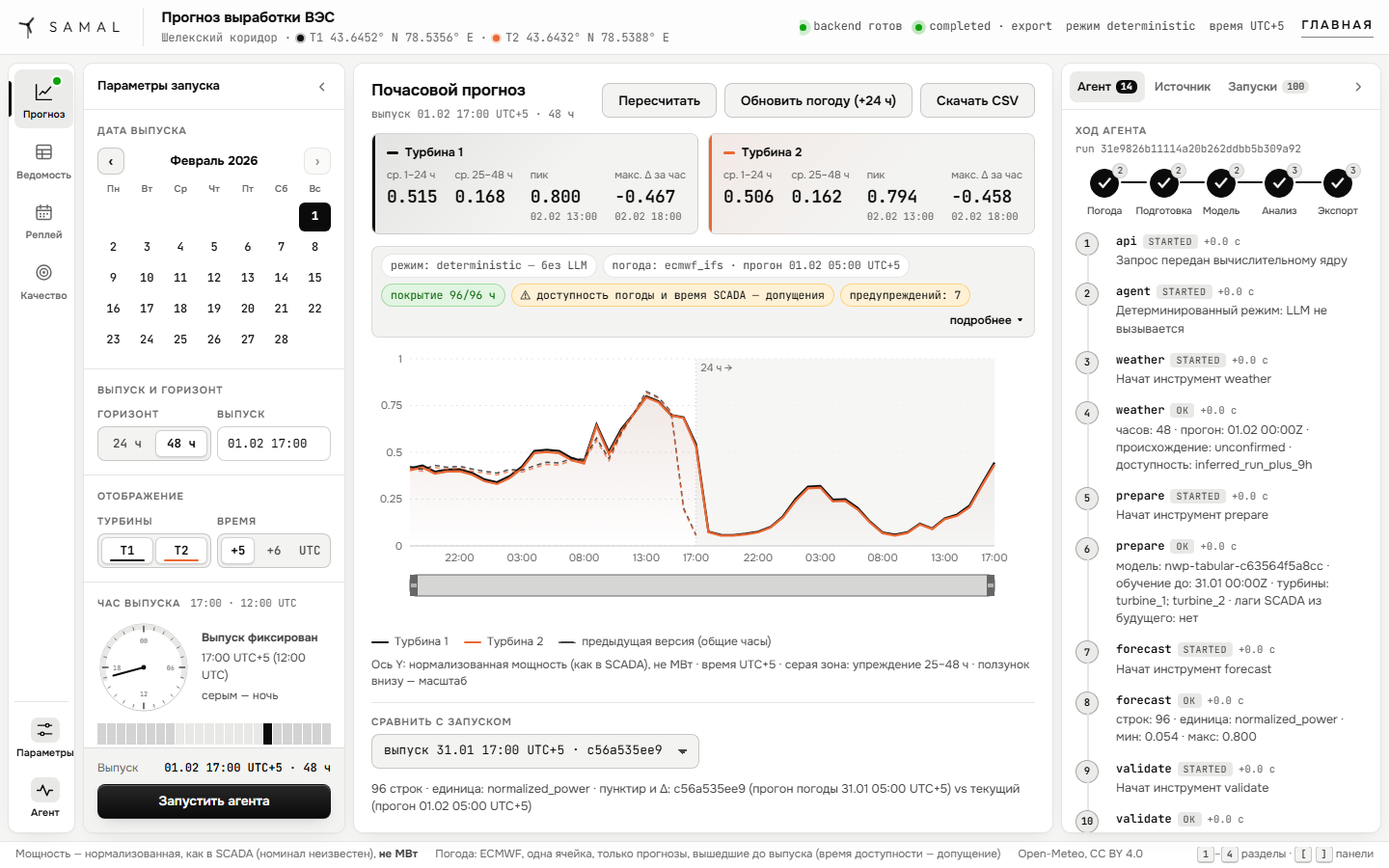Select February 15 in the calendar
Image resolution: width=1389 pixels, height=868 pixels.
coord(314,278)
